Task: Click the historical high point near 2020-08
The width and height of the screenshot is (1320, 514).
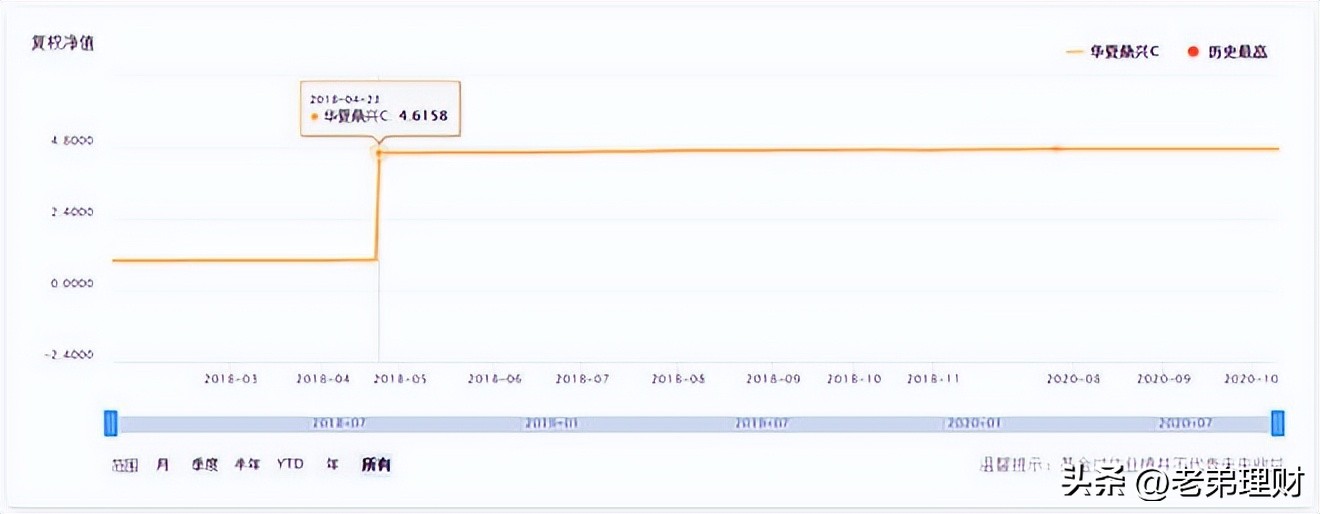Action: (x=1056, y=148)
